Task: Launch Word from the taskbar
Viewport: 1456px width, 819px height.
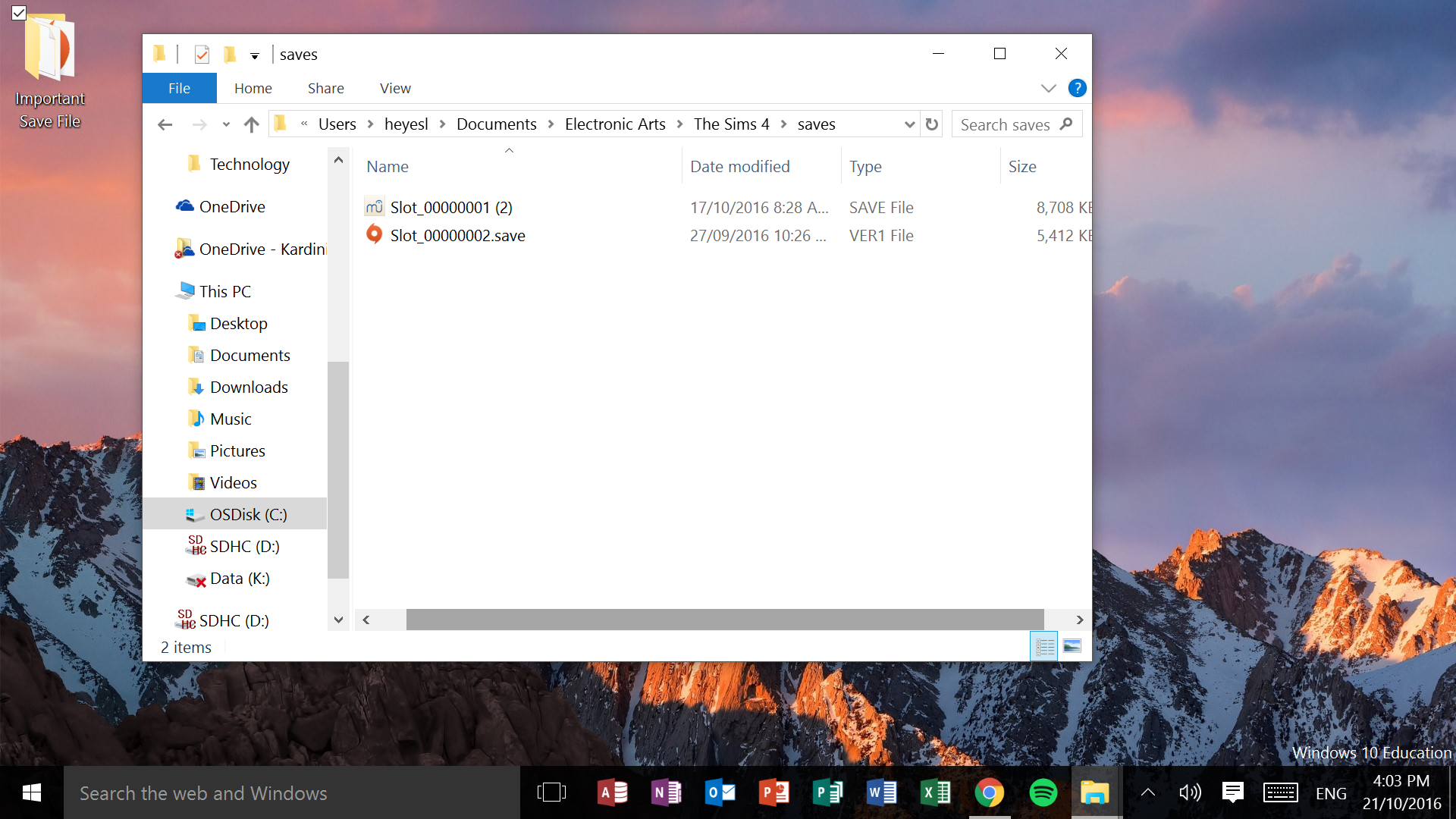Action: (x=881, y=792)
